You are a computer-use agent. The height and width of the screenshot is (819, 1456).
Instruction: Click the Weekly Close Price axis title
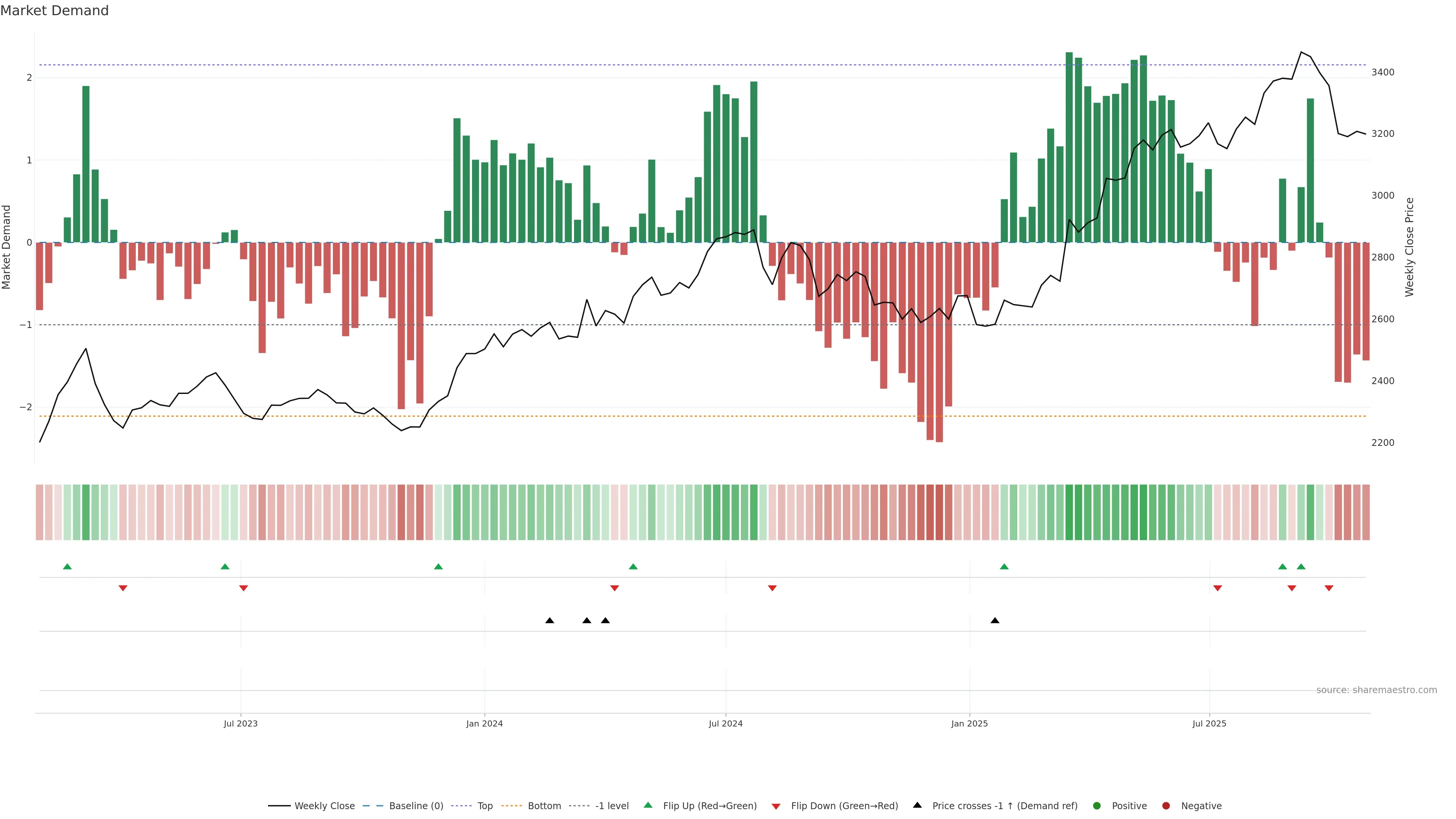point(1409,247)
